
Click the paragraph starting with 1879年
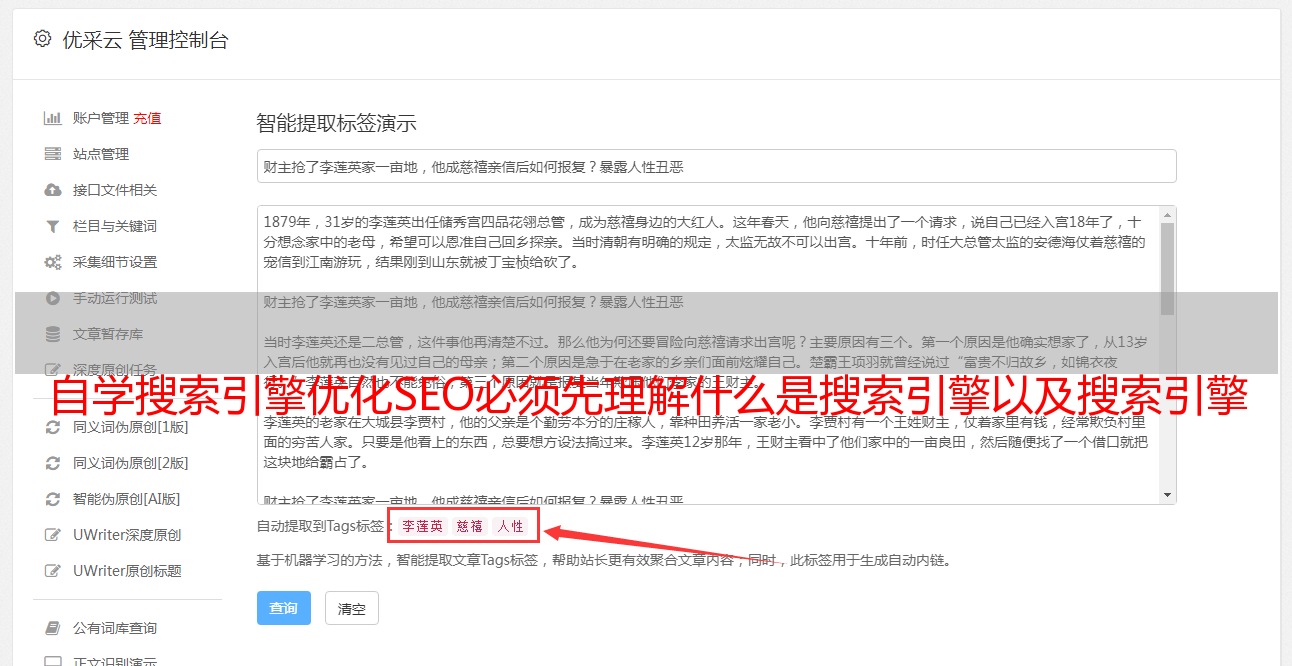click(705, 242)
